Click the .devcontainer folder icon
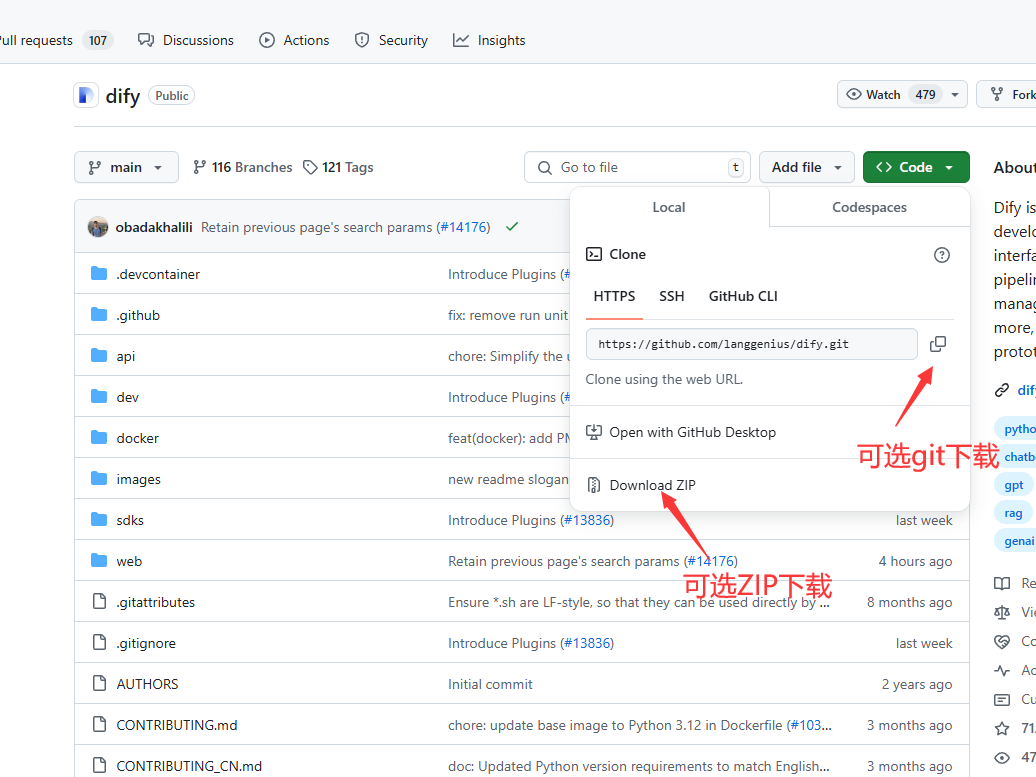Viewport: 1036px width, 777px height. click(x=99, y=274)
